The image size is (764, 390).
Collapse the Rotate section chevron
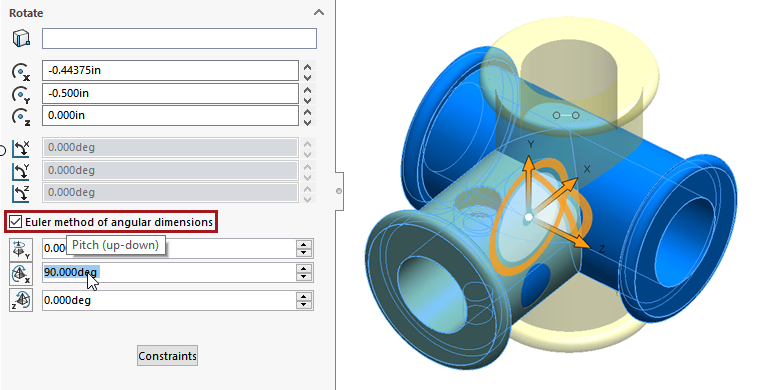tap(319, 13)
